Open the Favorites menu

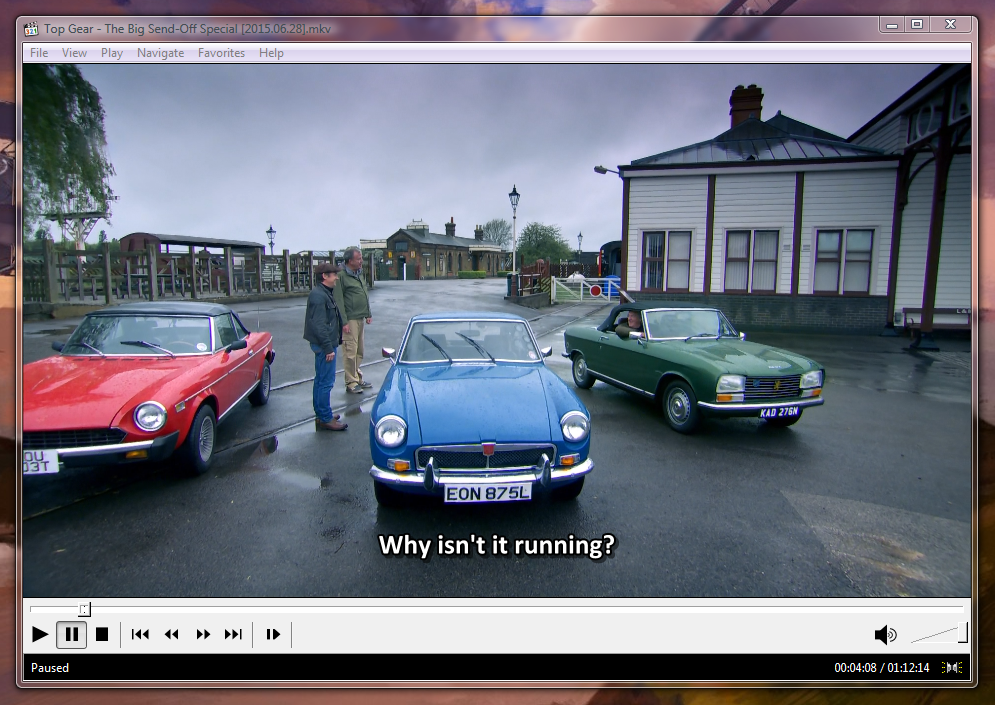[x=221, y=53]
